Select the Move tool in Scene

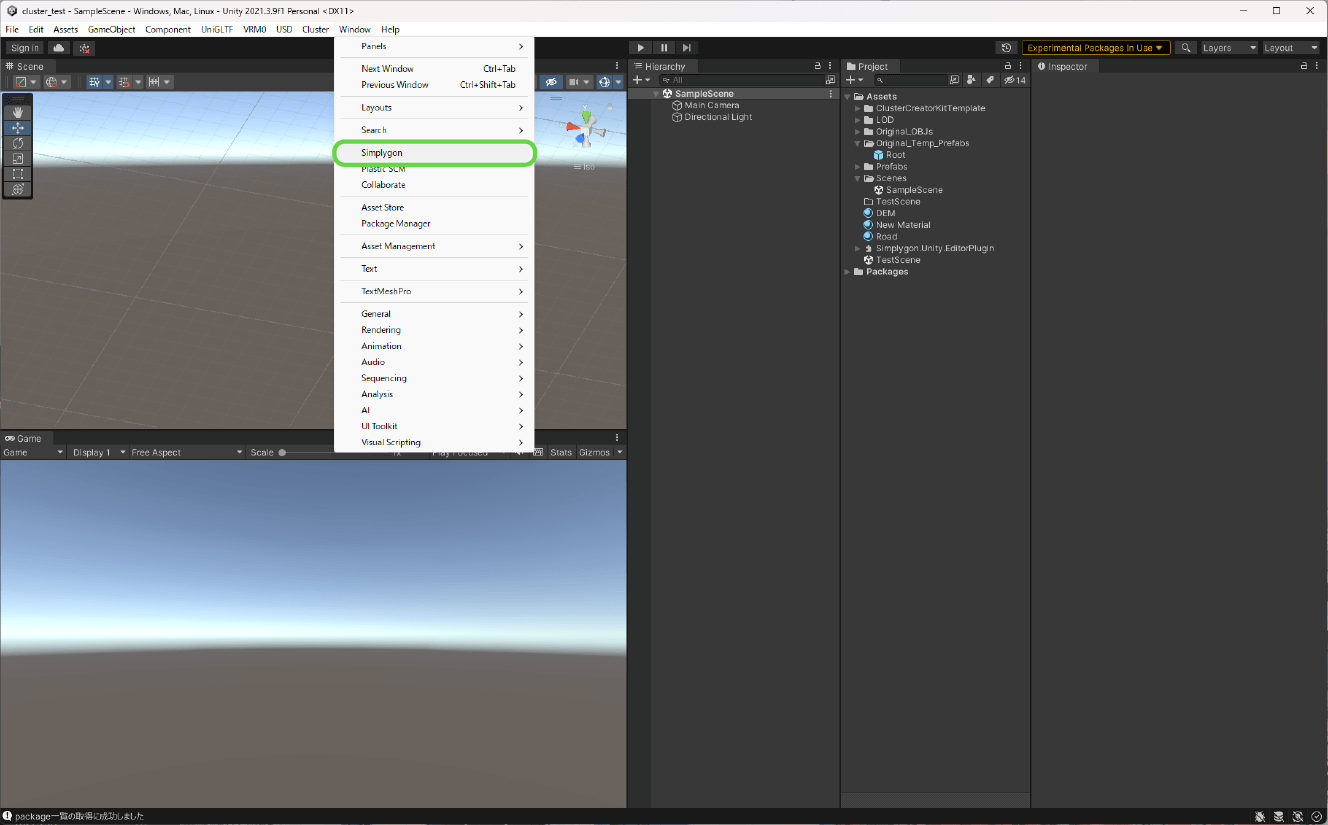18,128
